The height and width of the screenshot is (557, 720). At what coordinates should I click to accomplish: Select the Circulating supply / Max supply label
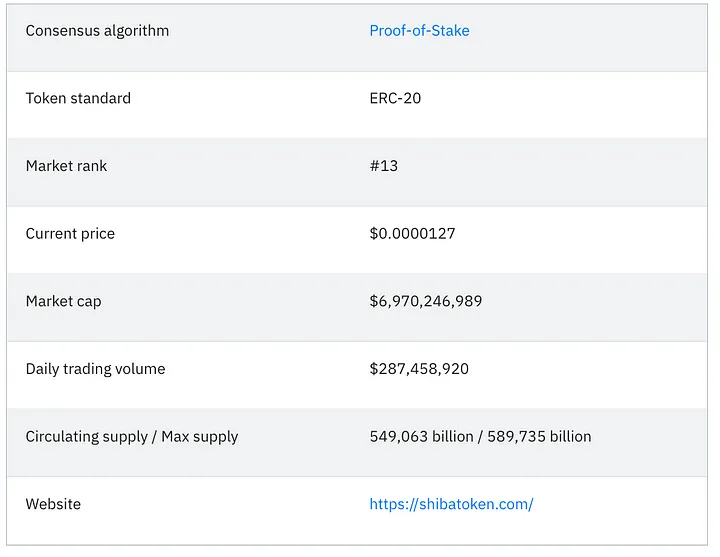coord(132,437)
